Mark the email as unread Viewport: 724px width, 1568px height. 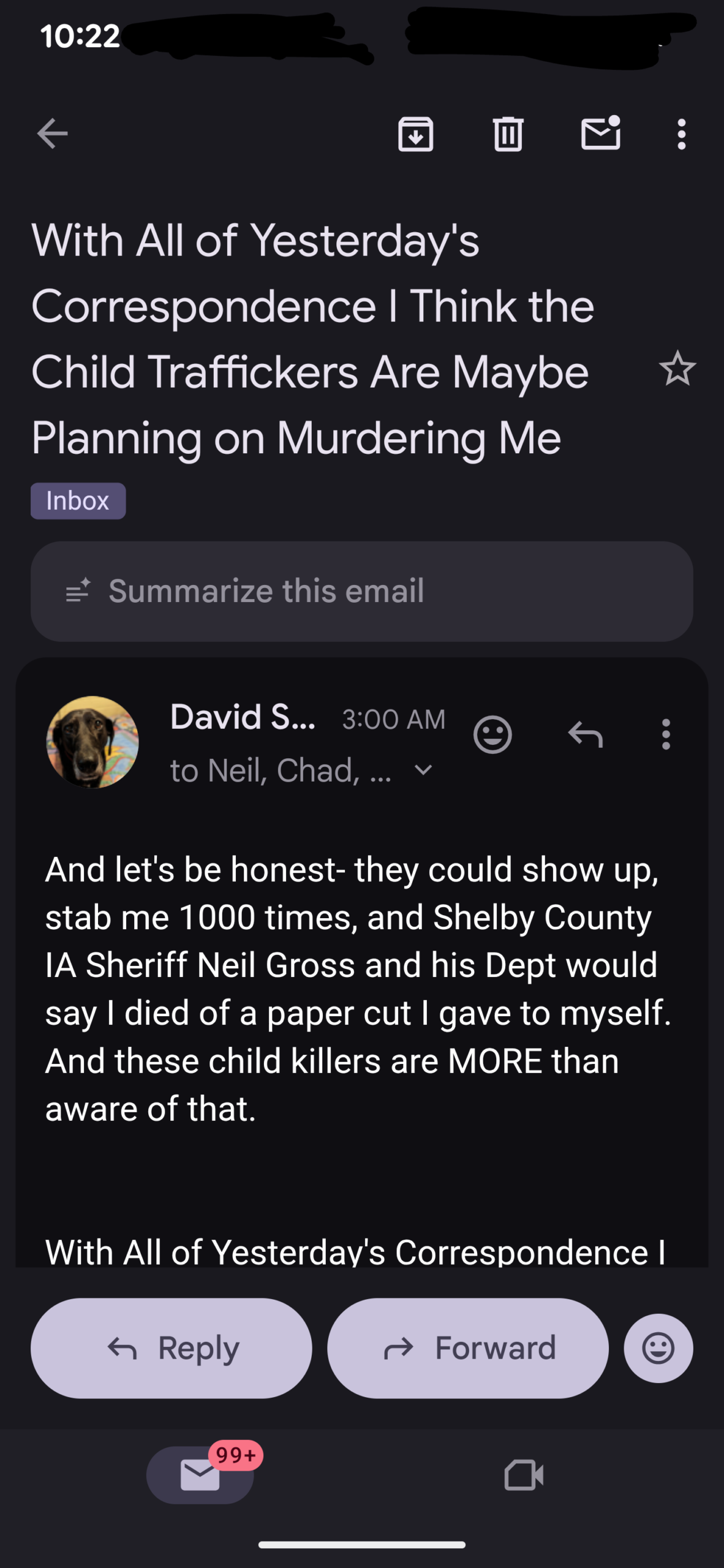point(600,132)
